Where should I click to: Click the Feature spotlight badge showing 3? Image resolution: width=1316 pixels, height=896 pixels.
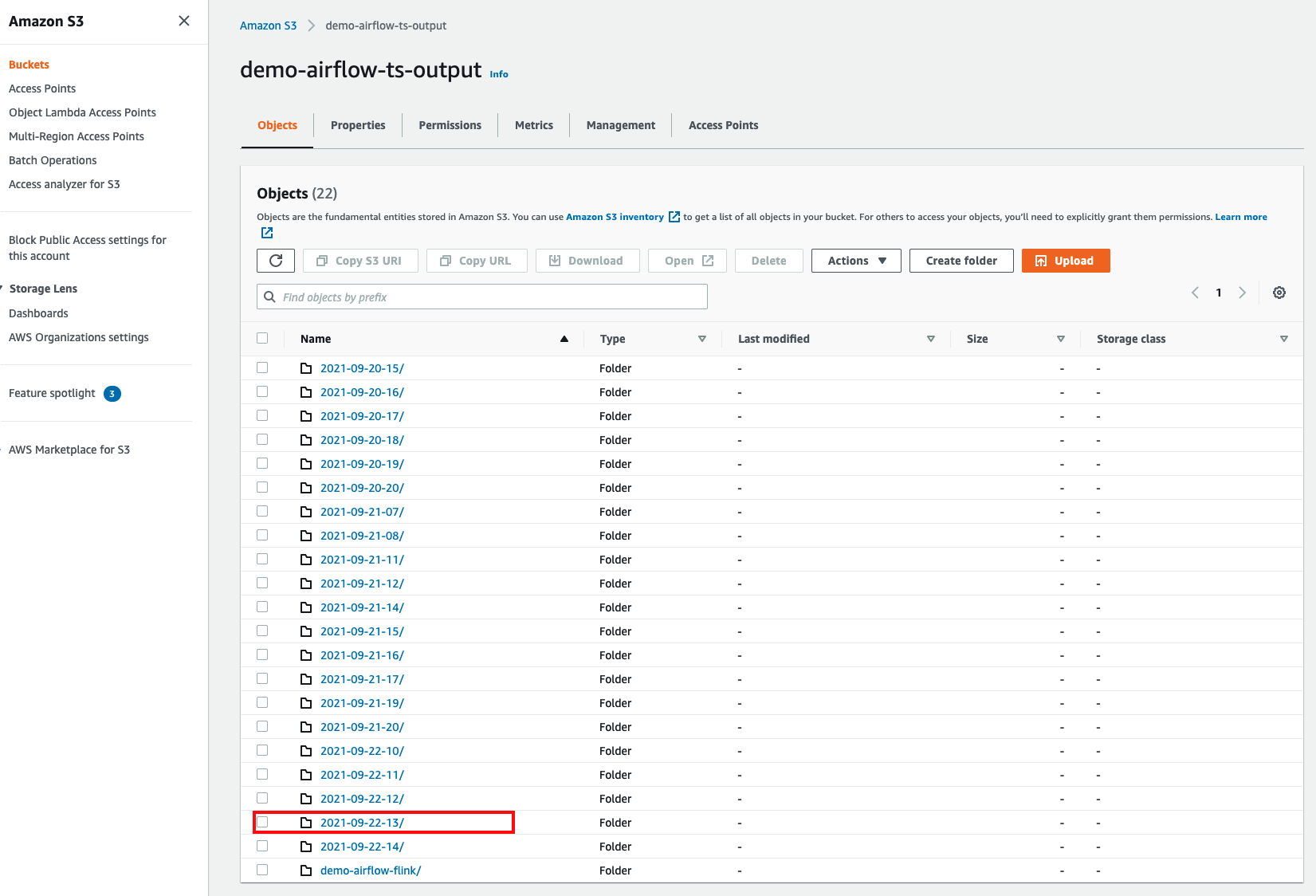[112, 394]
